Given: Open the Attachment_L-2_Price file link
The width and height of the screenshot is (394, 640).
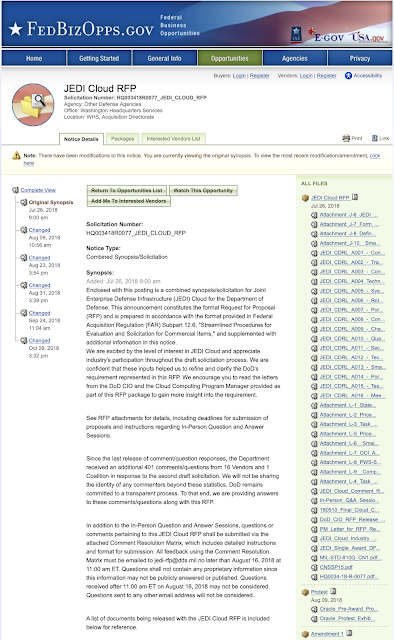Looking at the screenshot, I should click(x=348, y=415).
